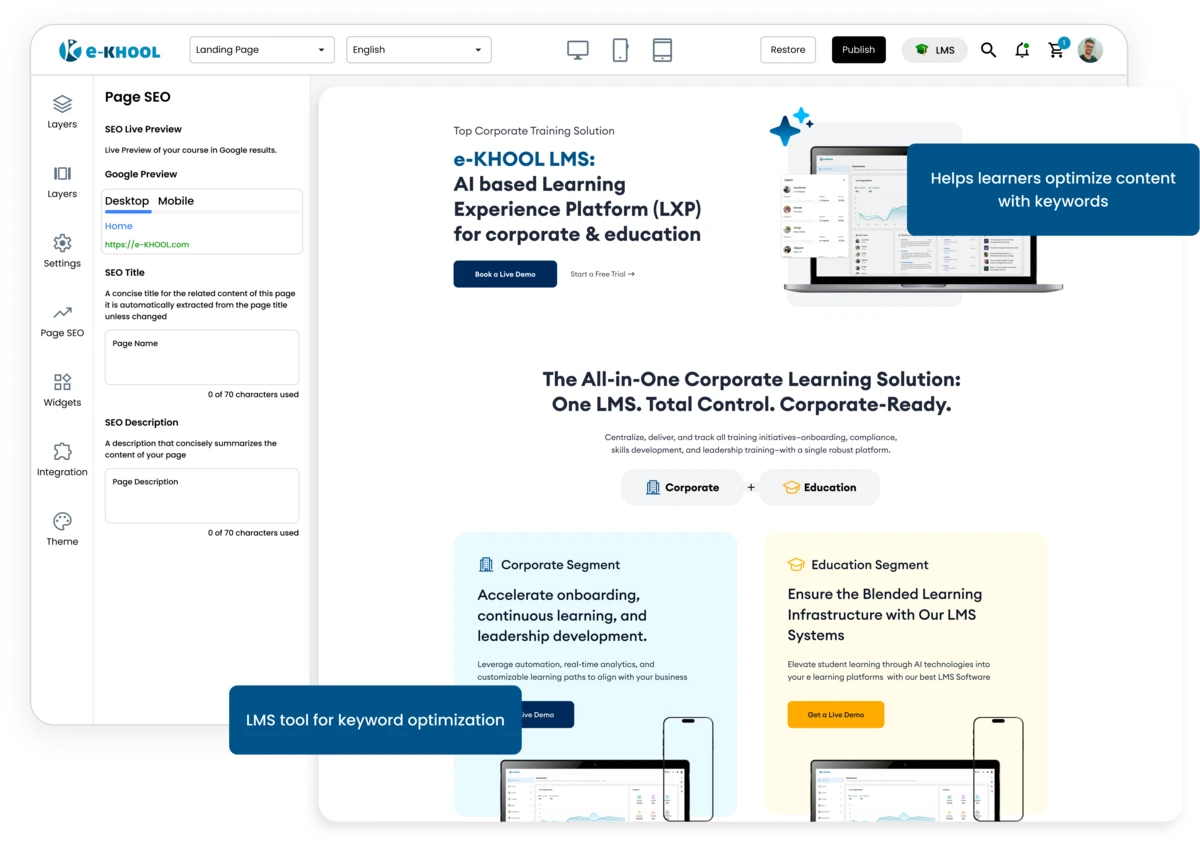
Task: Open the Home link in Google Preview
Action: [118, 226]
